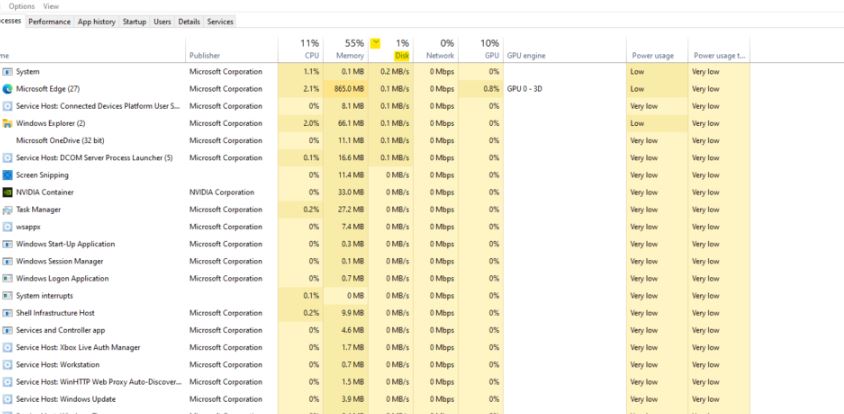
Task: Click the 865.0 MB memory value
Action: 348,89
